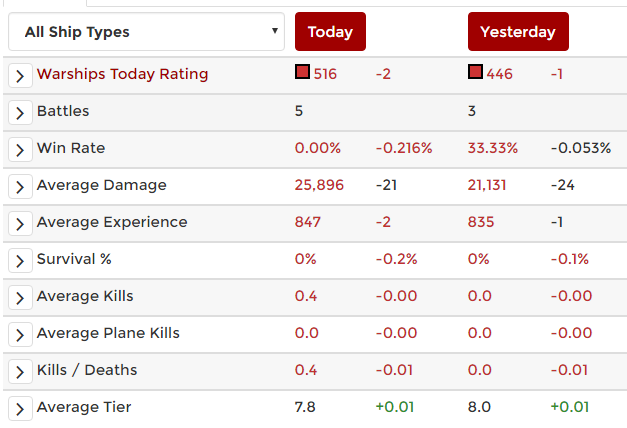Expand the Average Damage row
This screenshot has height=428, width=627.
[x=19, y=186]
